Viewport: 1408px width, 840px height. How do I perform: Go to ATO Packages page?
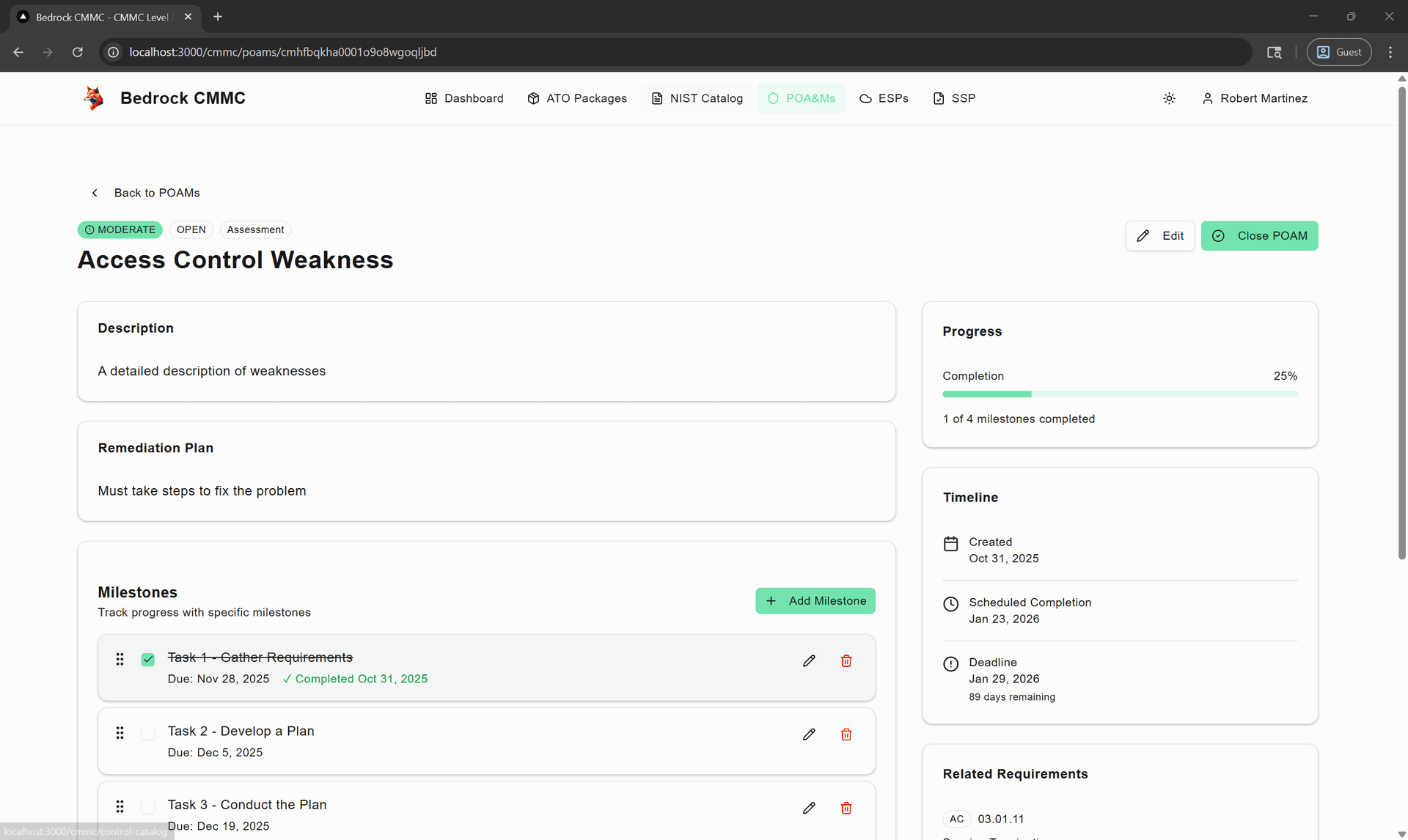point(577,98)
